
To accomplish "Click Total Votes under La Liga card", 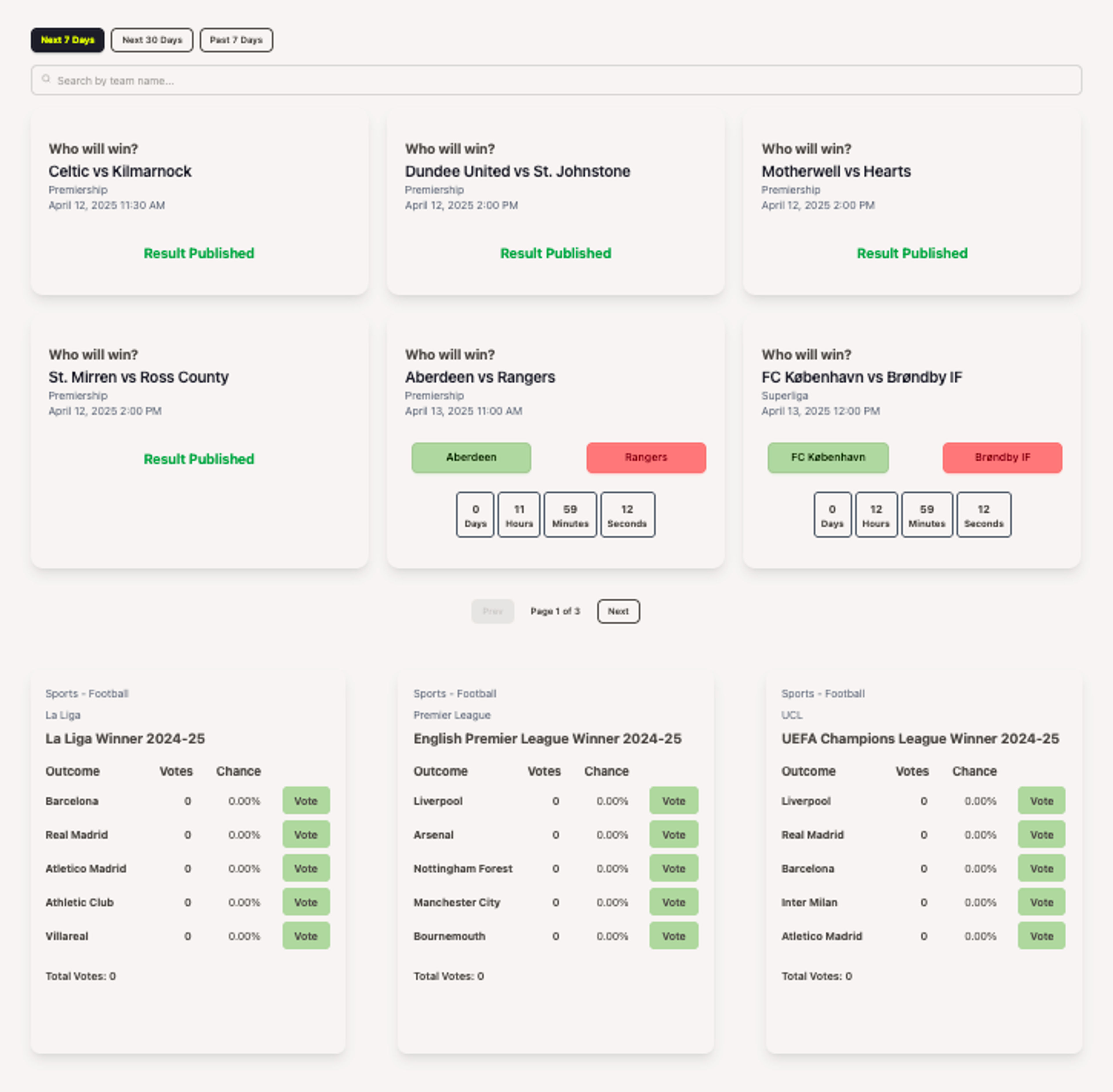I will pos(81,976).
